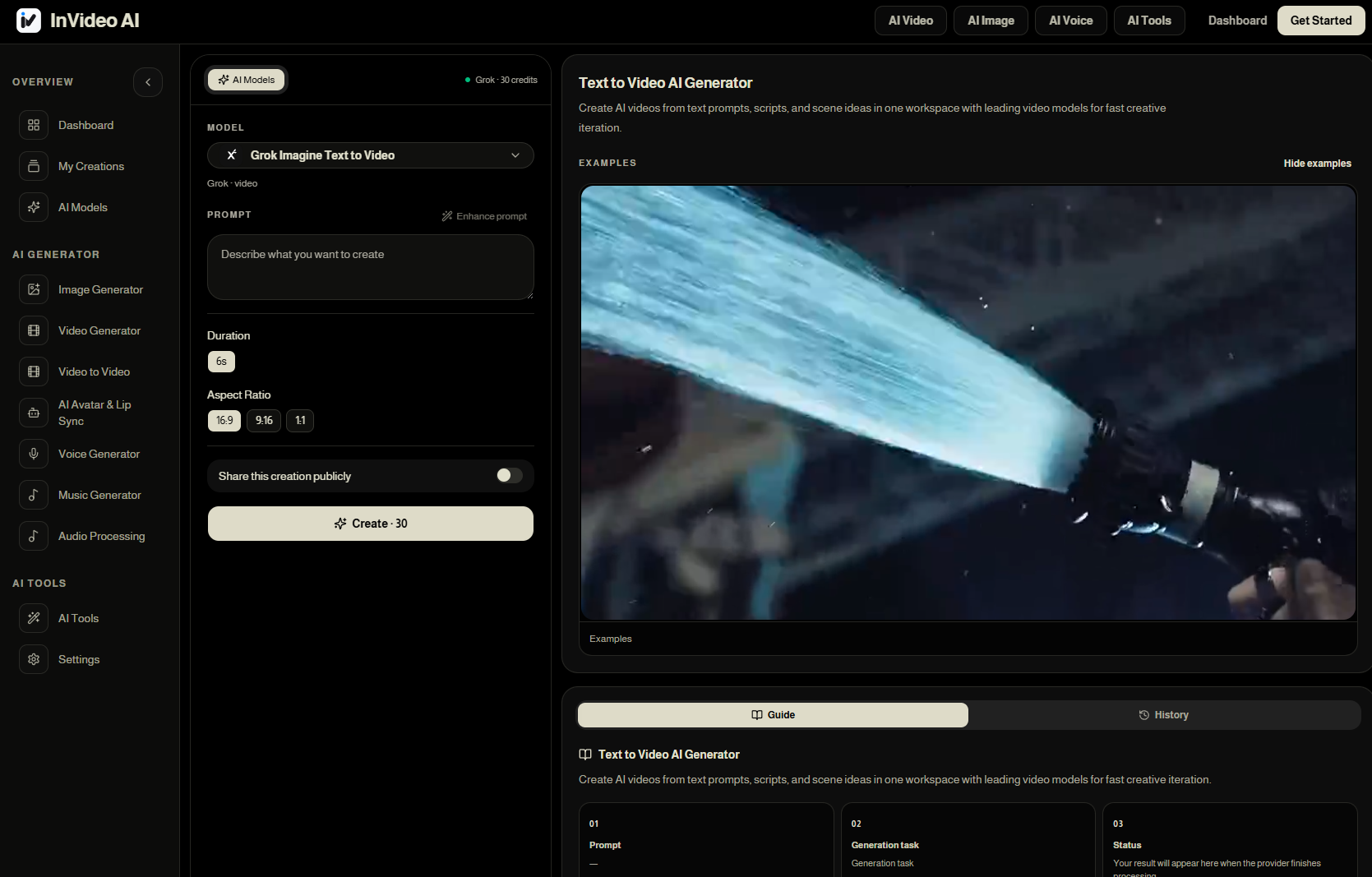Select 16:9 aspect ratio
Image resolution: width=1372 pixels, height=877 pixels.
click(x=224, y=421)
